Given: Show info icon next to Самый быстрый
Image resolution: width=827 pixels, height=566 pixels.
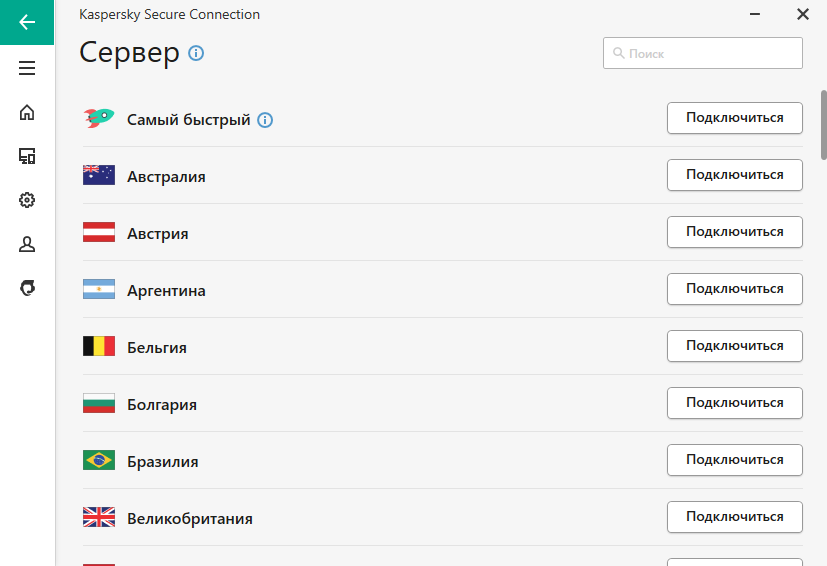Looking at the screenshot, I should (x=265, y=120).
